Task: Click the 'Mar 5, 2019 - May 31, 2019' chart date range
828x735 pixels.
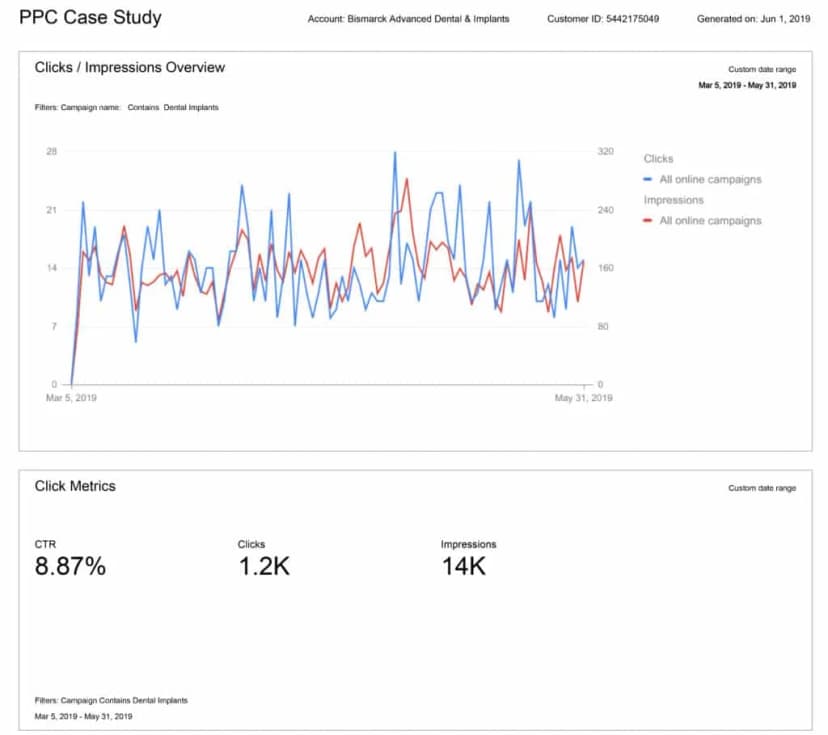Action: (747, 86)
